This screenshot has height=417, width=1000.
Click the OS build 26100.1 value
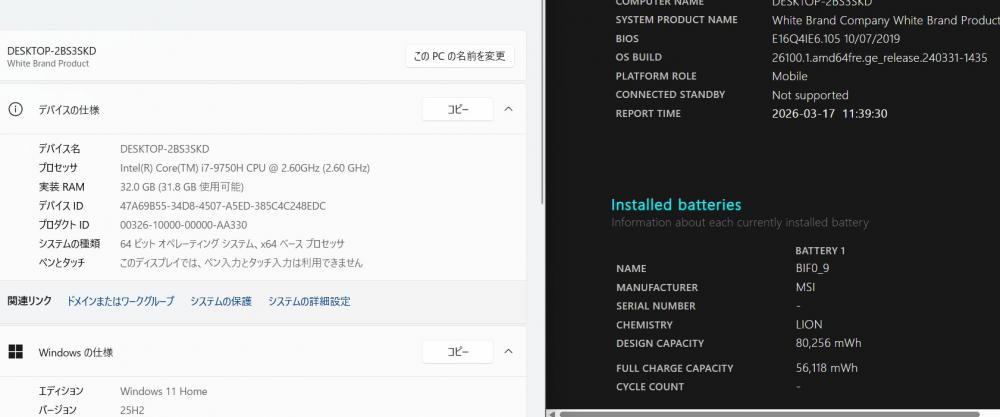(879, 57)
